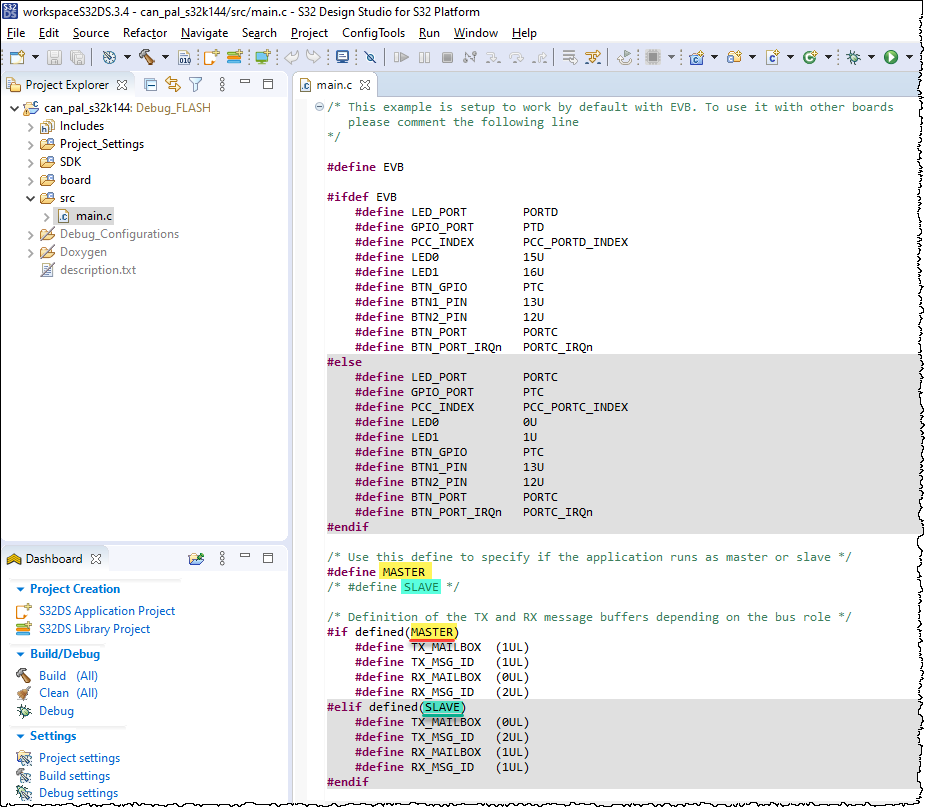This screenshot has height=809, width=925.
Task: Undo last edit via the yellow undo arrow
Action: pos(289,58)
